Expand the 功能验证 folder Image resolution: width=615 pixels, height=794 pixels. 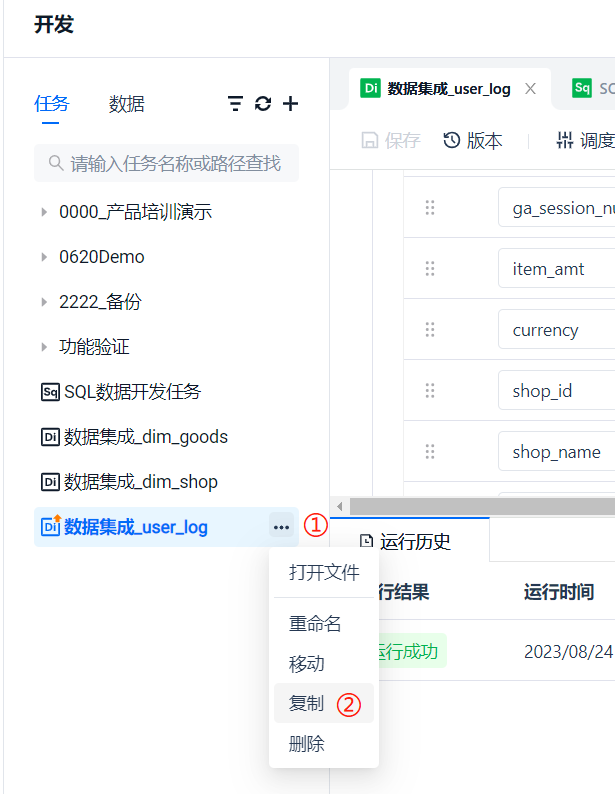pyautogui.click(x=44, y=347)
